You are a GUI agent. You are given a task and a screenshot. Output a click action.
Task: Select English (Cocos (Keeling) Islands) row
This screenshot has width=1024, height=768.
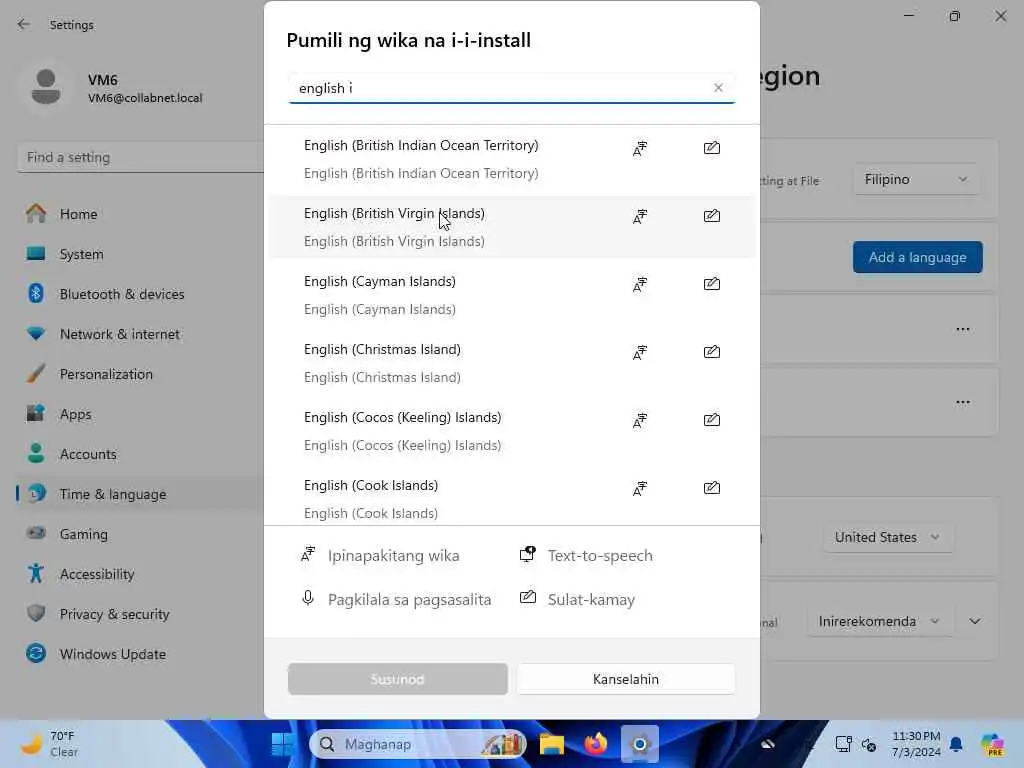point(511,430)
